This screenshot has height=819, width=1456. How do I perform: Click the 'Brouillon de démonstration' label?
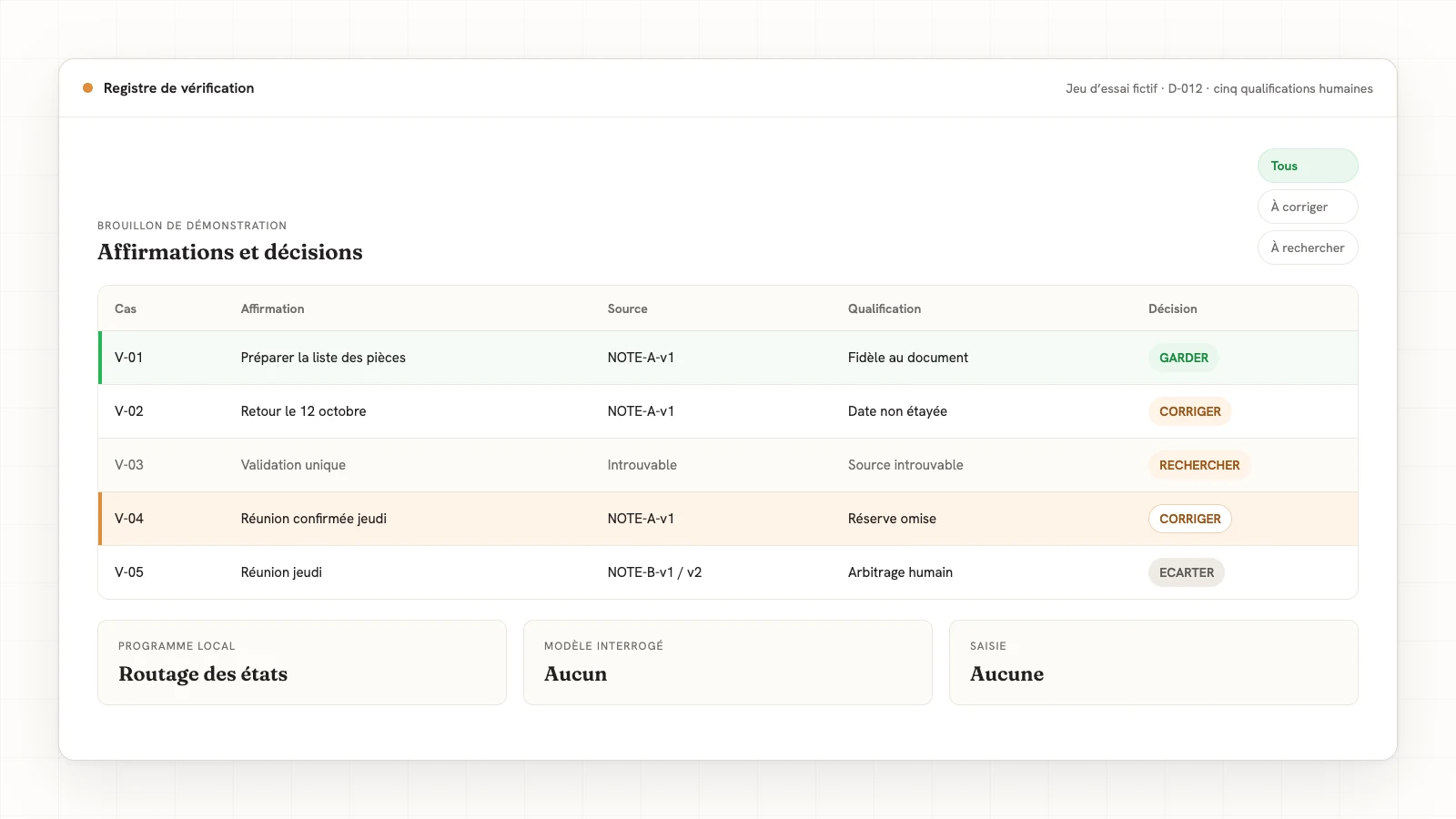192,226
